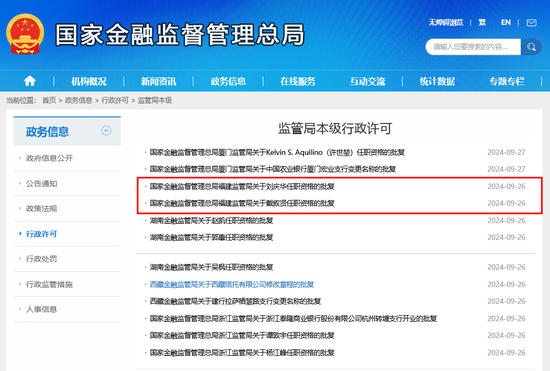The image size is (550, 371).
Task: Open 专题专栏 menu
Action: point(507,81)
